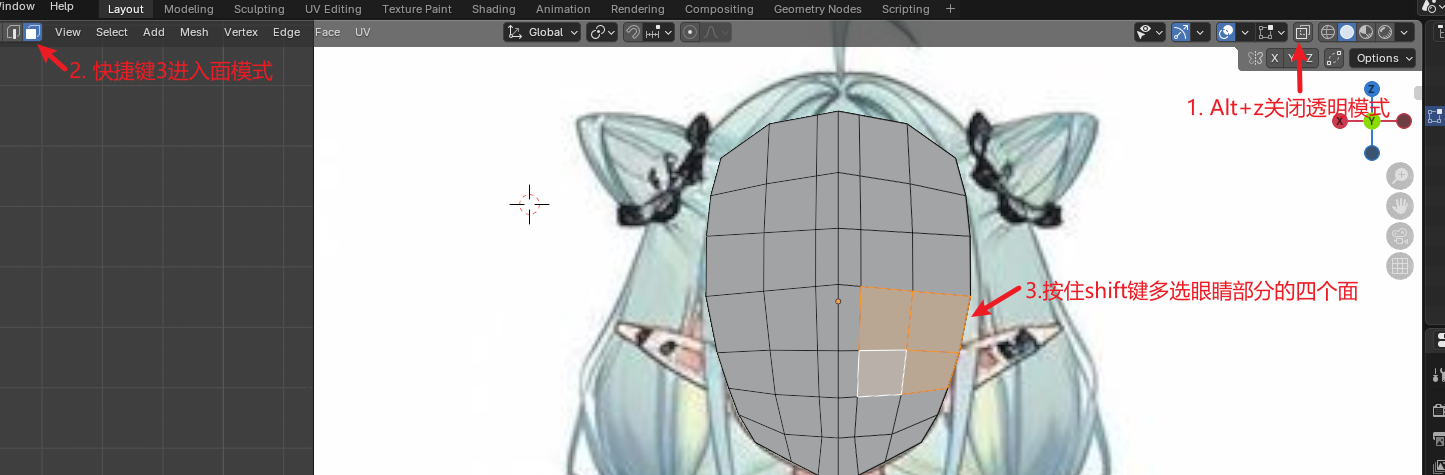
Task: Click the blue Z axis gizmo
Action: click(1372, 89)
